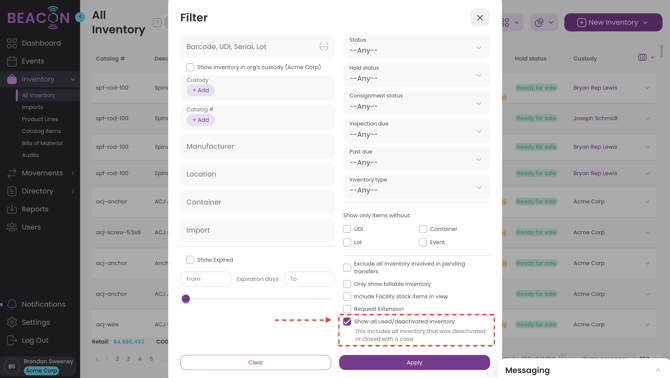Open the Dashboard icon in sidebar

click(x=12, y=43)
